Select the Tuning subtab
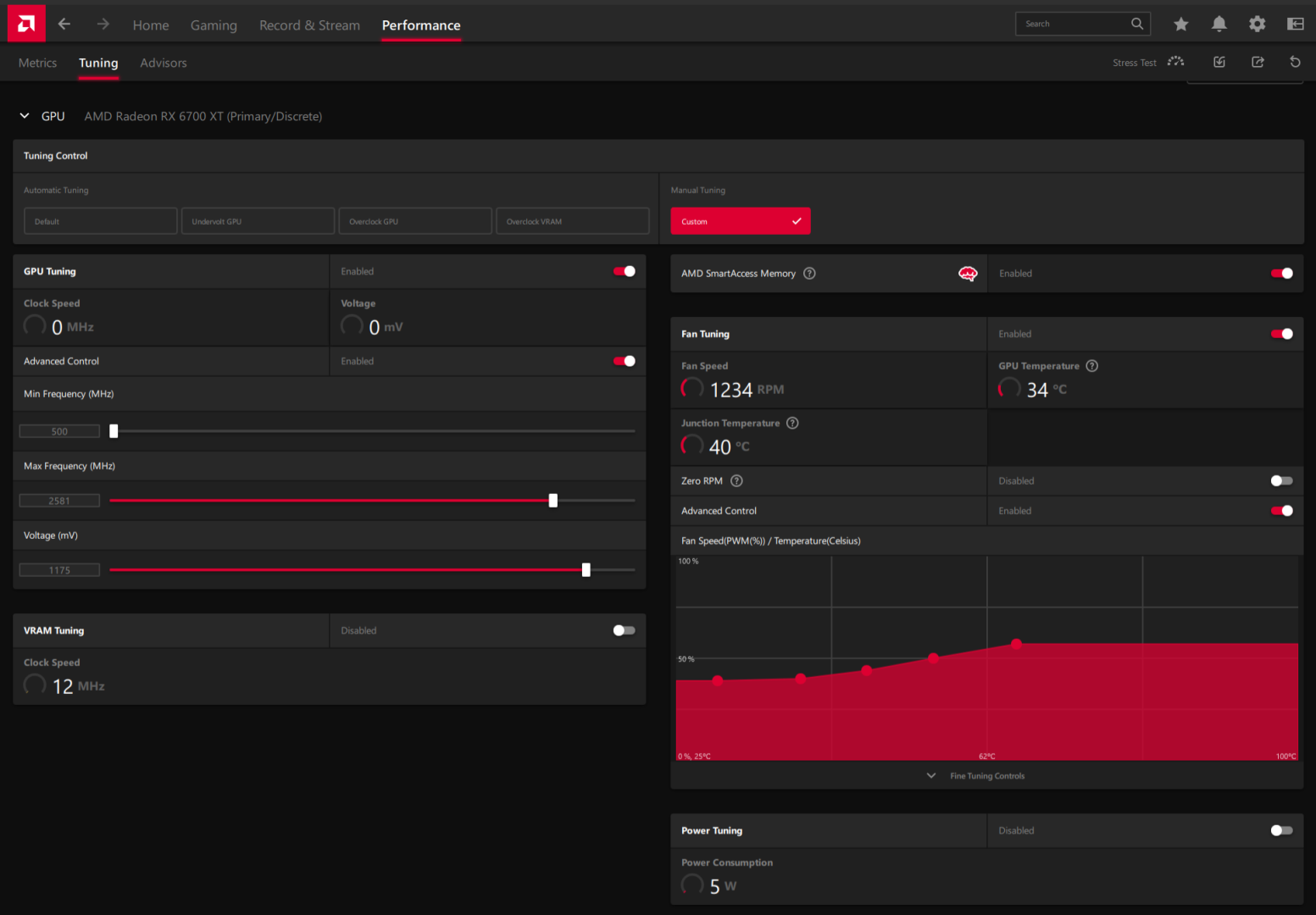This screenshot has width=1316, height=915. pos(98,63)
